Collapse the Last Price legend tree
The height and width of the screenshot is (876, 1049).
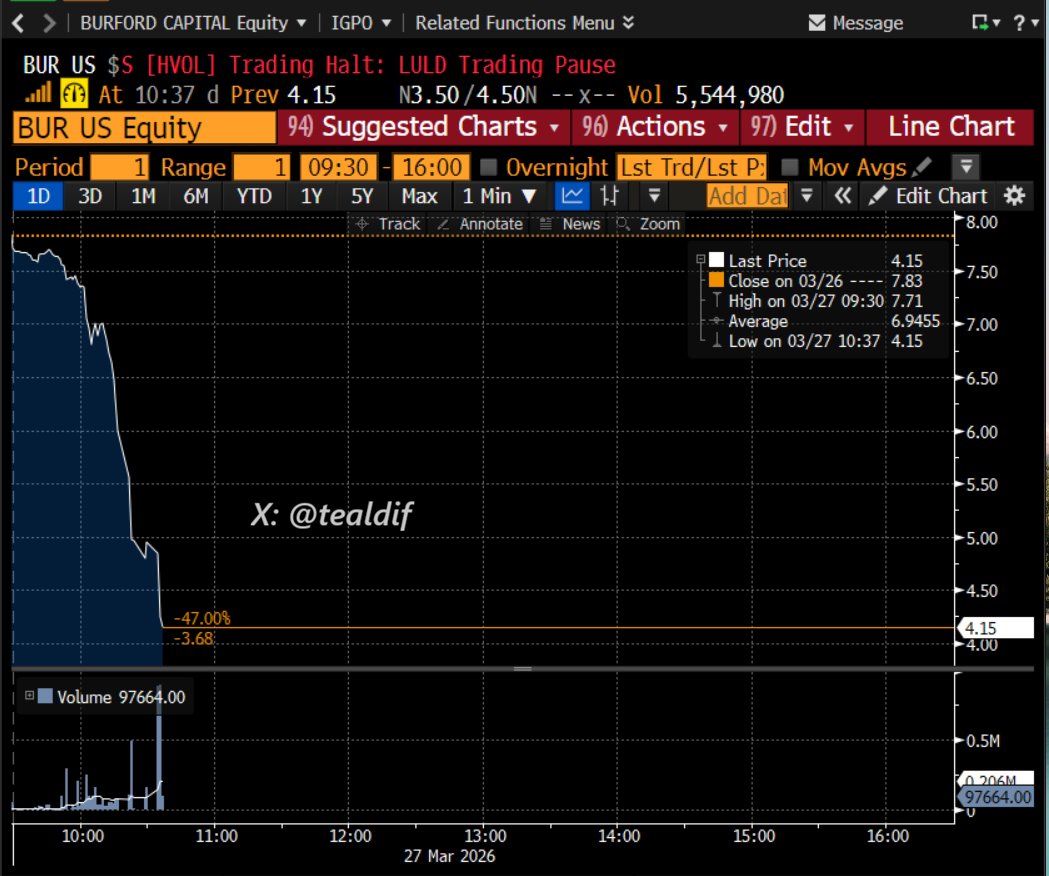(x=700, y=260)
